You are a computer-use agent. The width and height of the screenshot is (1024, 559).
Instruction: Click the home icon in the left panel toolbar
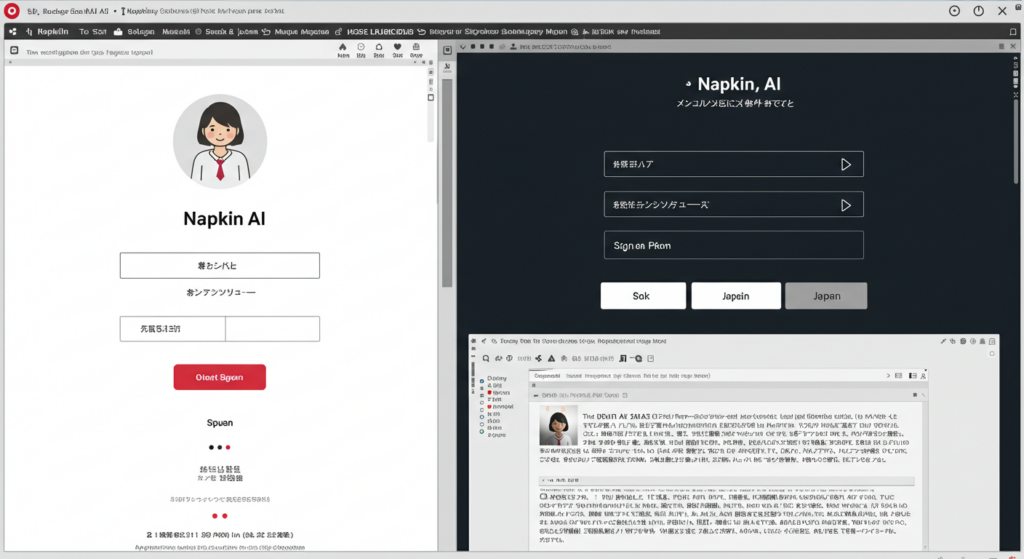(x=343, y=48)
